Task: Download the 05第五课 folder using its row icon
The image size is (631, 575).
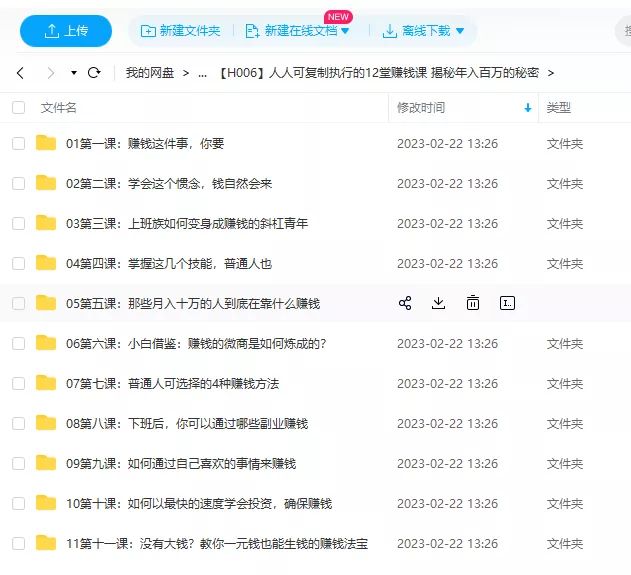Action: [438, 303]
